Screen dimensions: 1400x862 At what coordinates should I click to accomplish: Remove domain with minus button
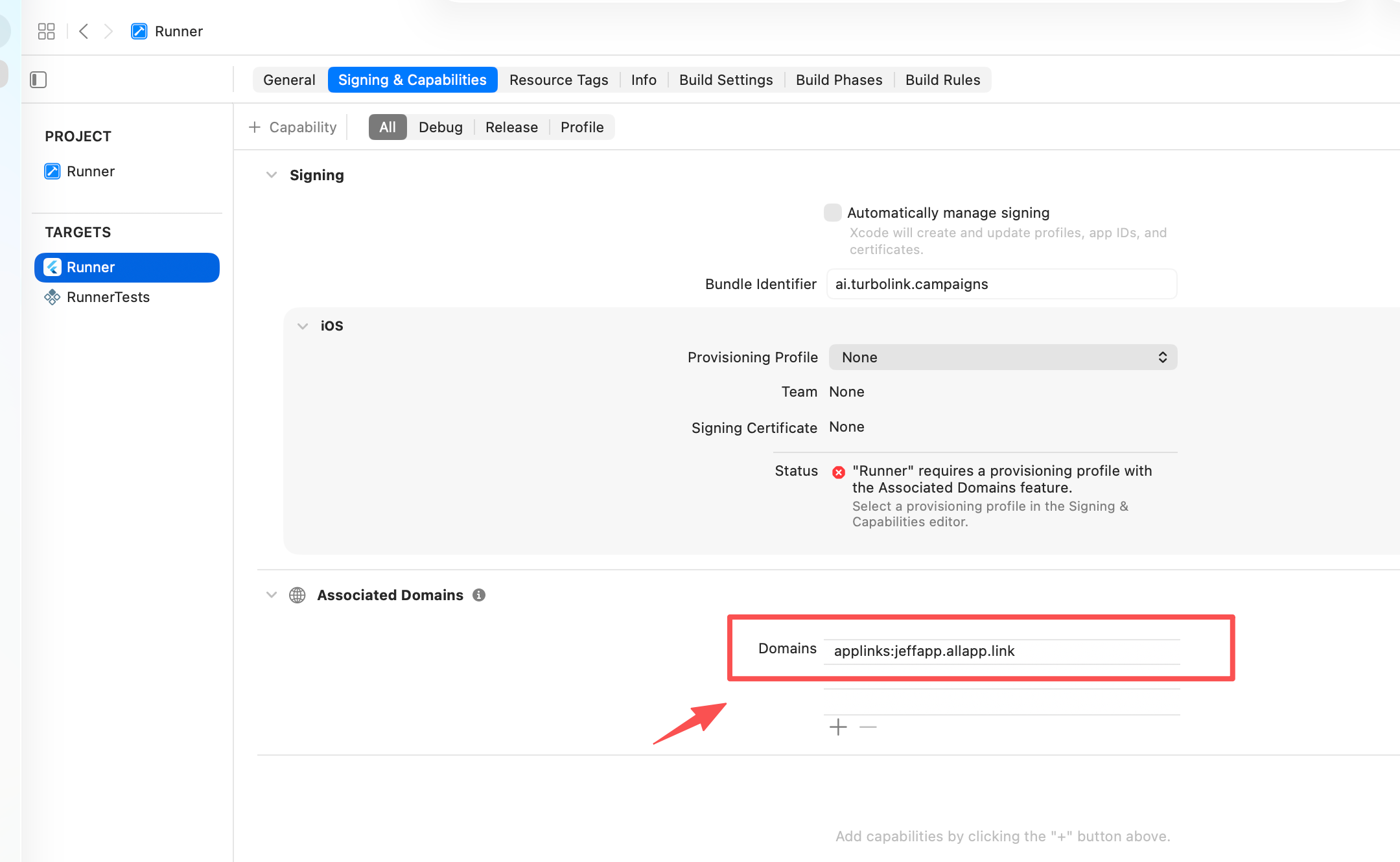[x=868, y=727]
